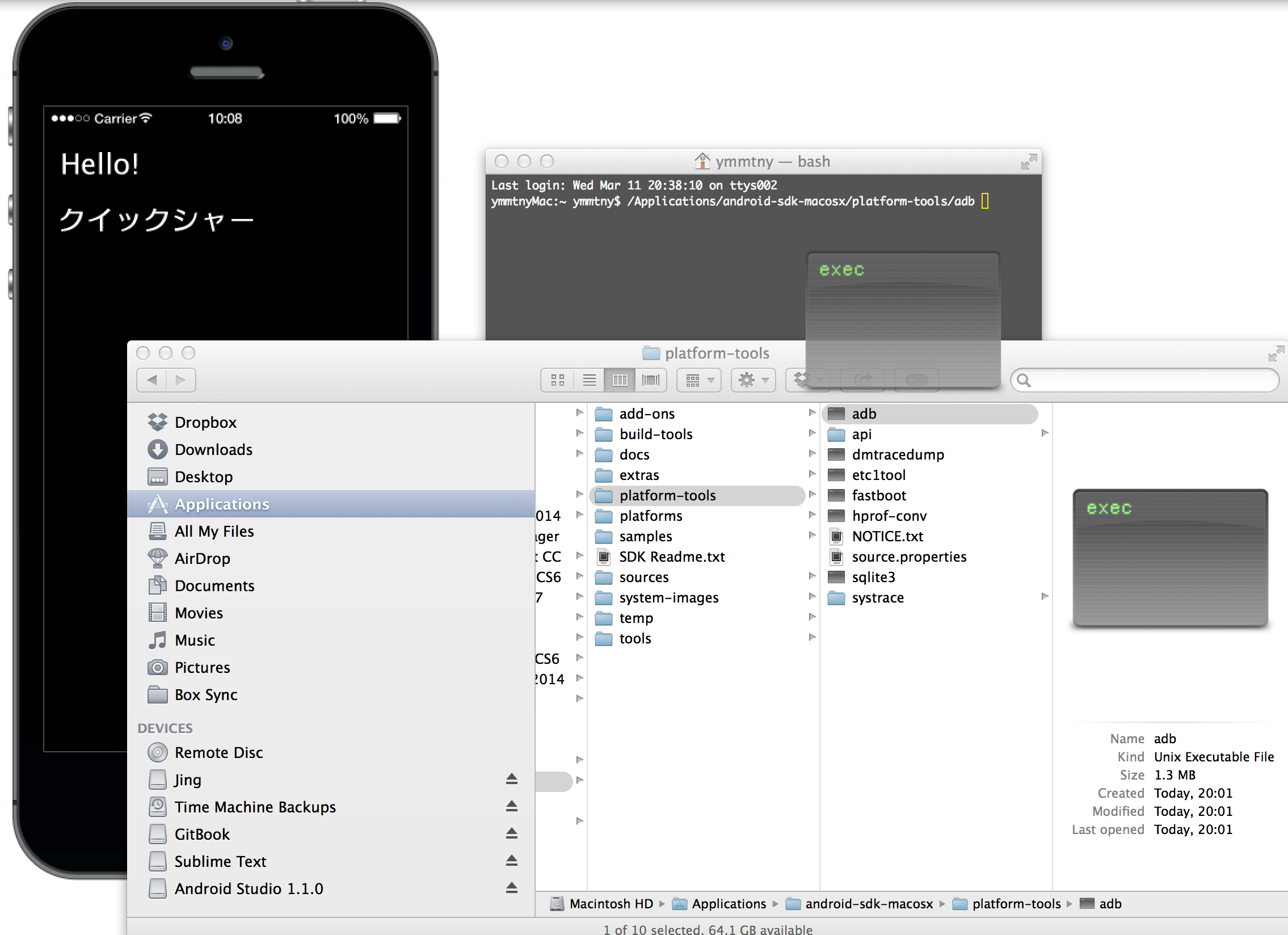Eject Time Machine Backups volume

pos(512,806)
